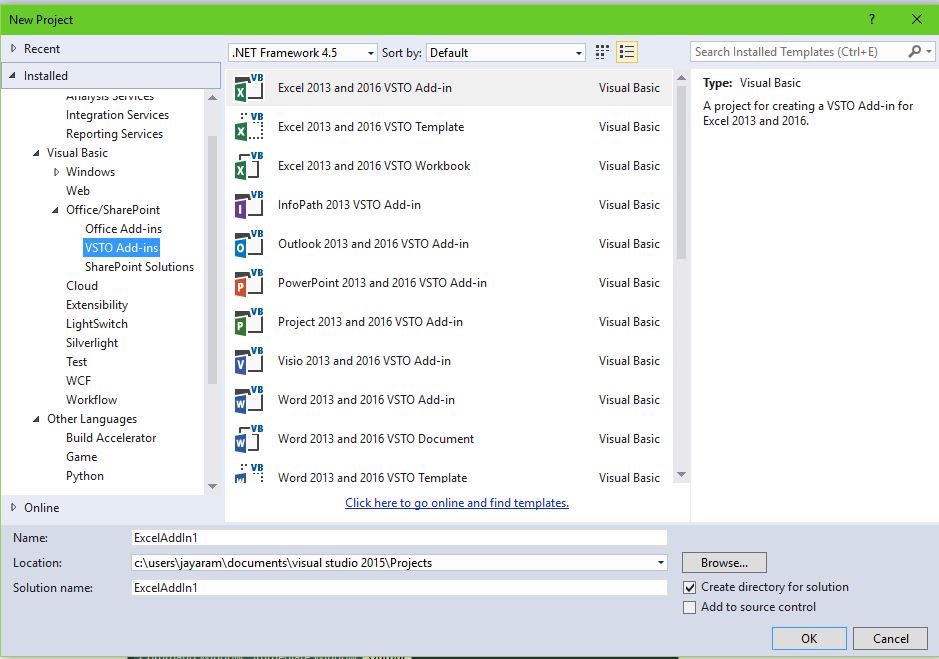Select the Excel VSTO Workbook project icon
The image size is (939, 659).
click(x=249, y=165)
